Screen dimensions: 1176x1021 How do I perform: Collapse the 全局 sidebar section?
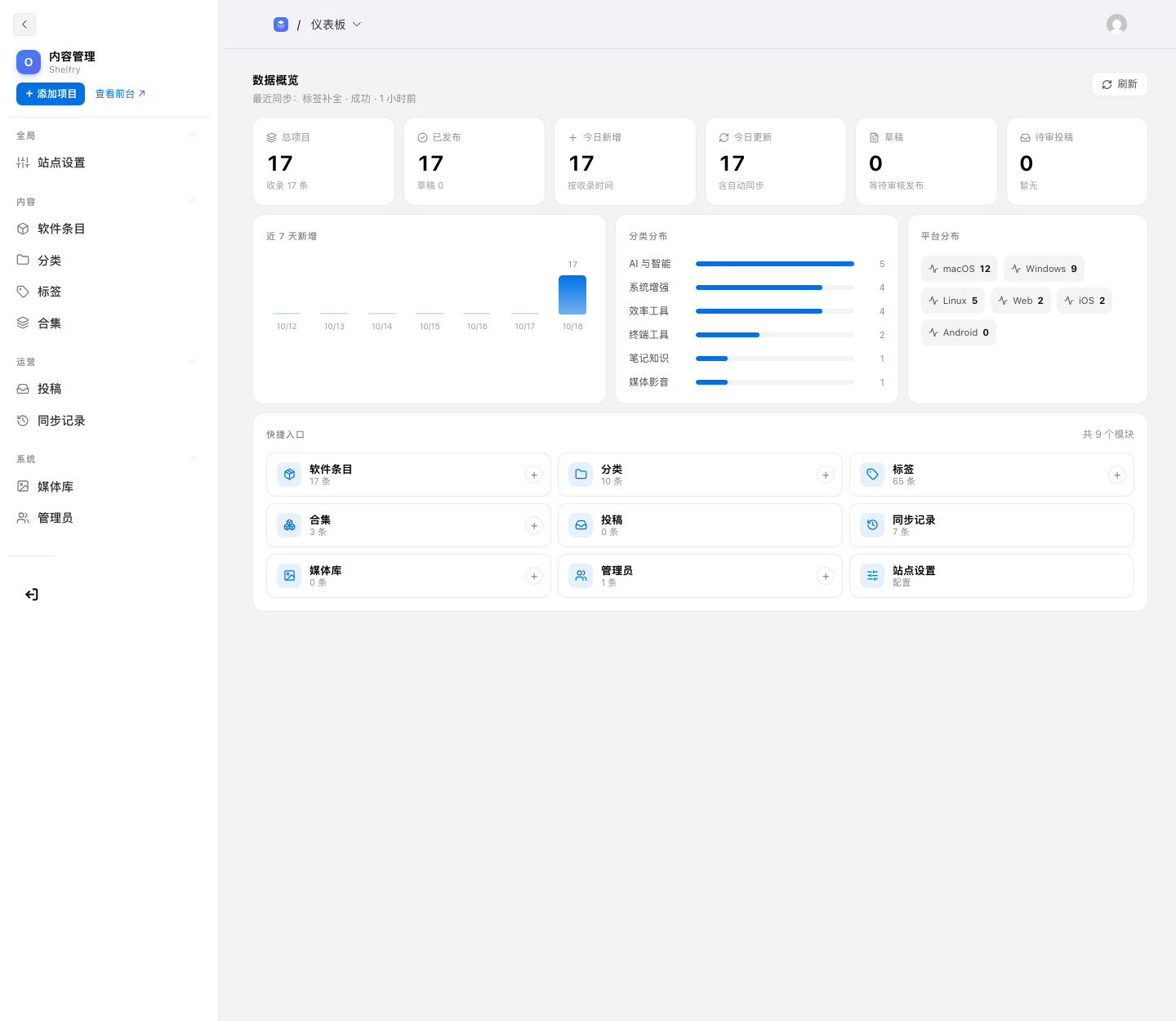click(x=193, y=136)
